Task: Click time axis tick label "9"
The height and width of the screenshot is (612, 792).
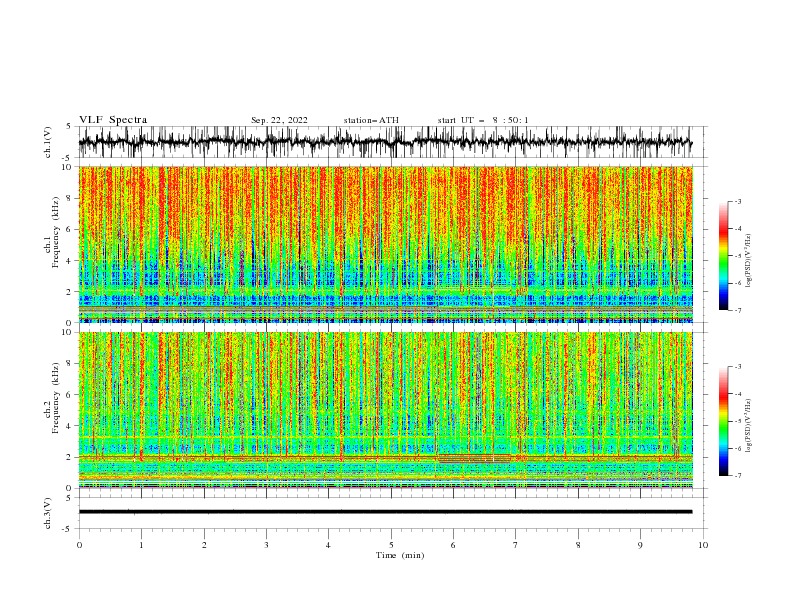Action: point(640,545)
